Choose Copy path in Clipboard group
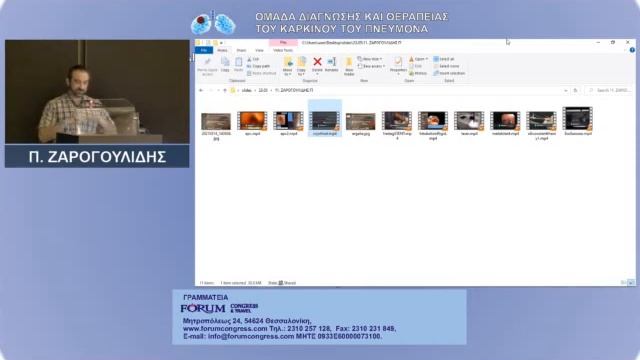Screen dimensions: 640x360 click(x=259, y=66)
